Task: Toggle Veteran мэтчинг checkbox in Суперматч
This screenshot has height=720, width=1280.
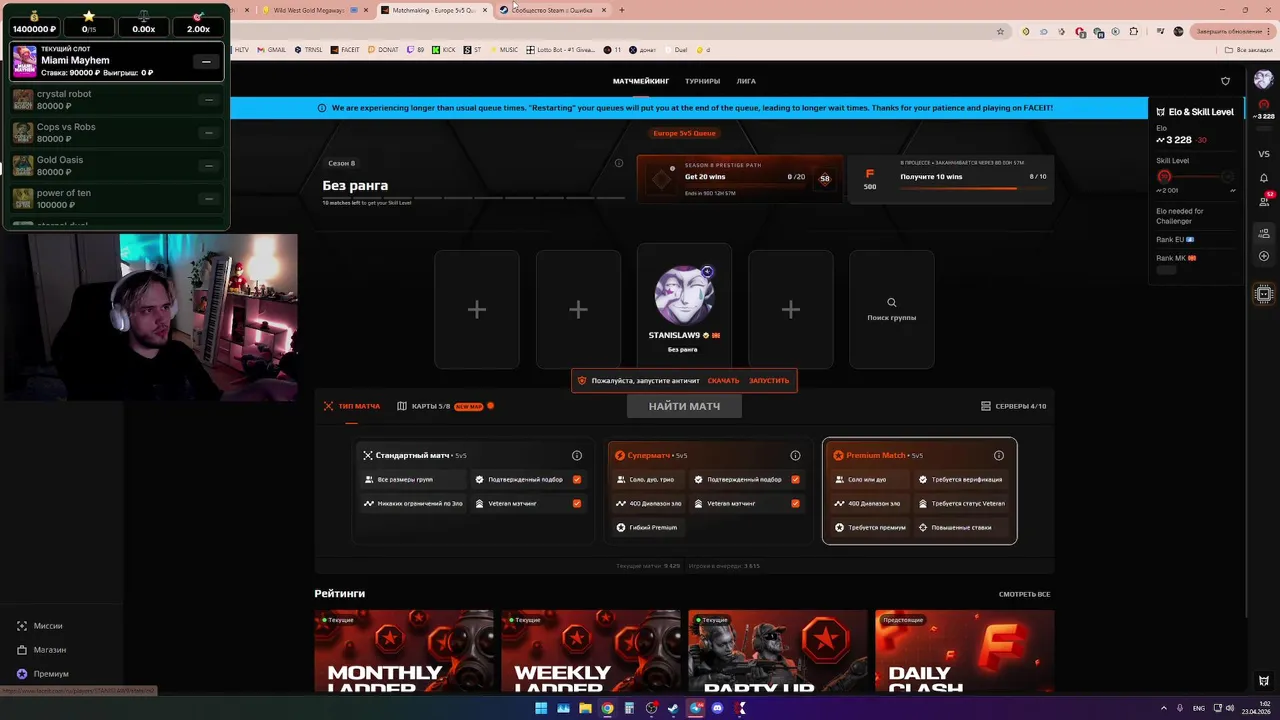Action: click(x=795, y=503)
